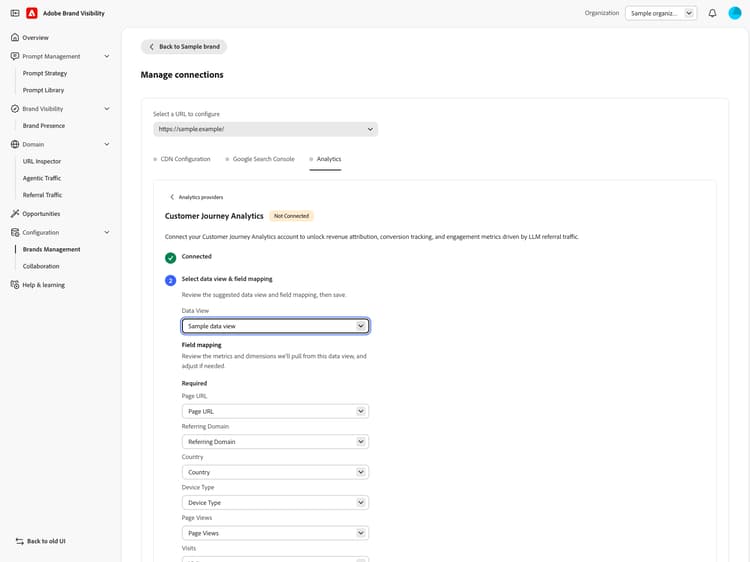Collapse the Domain section
This screenshot has height=562, width=750.
(107, 144)
